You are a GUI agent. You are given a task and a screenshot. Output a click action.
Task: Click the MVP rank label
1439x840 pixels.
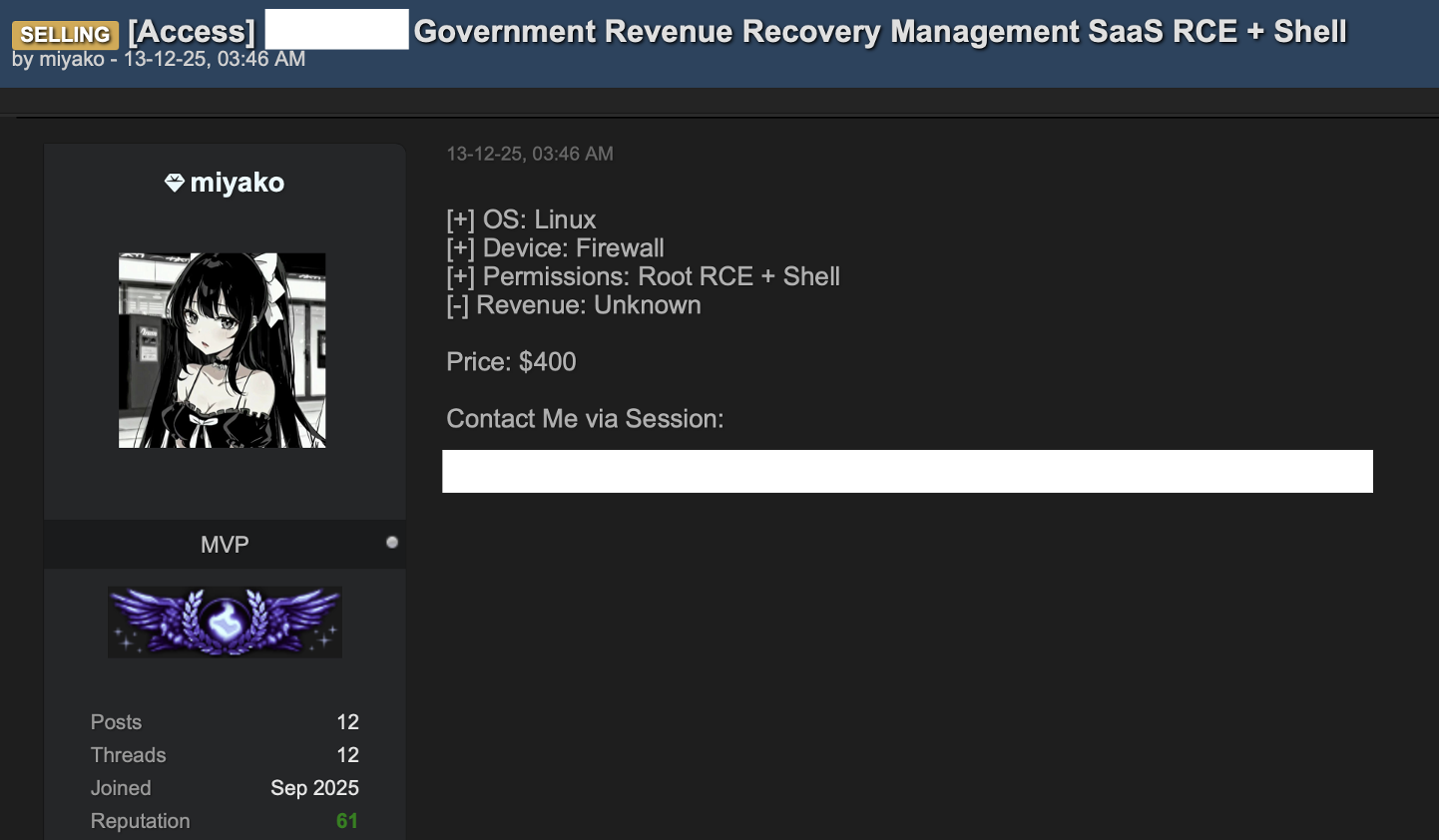tap(225, 544)
